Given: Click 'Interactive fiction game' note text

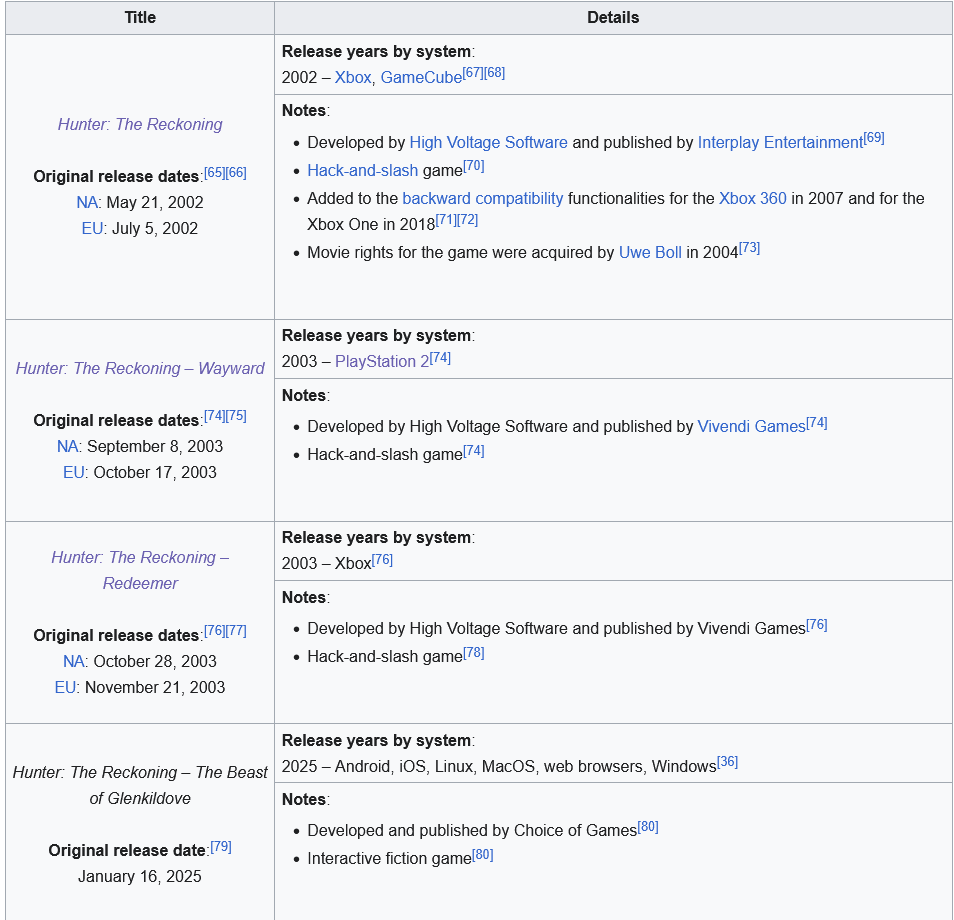Looking at the screenshot, I should (x=389, y=859).
